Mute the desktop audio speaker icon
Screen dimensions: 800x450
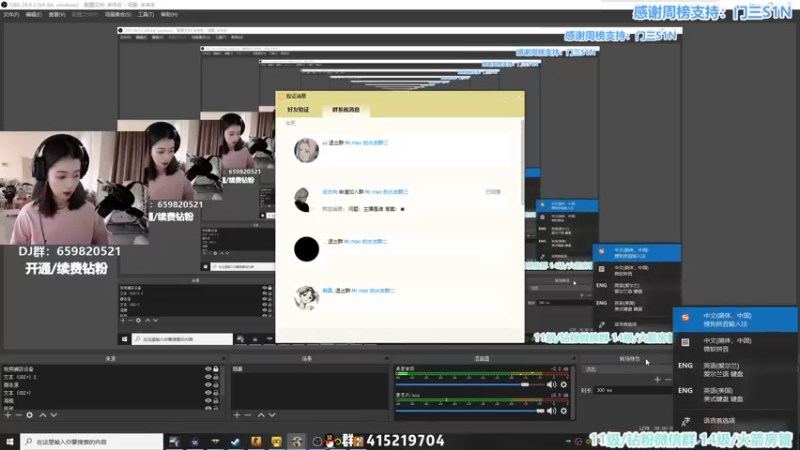[552, 385]
